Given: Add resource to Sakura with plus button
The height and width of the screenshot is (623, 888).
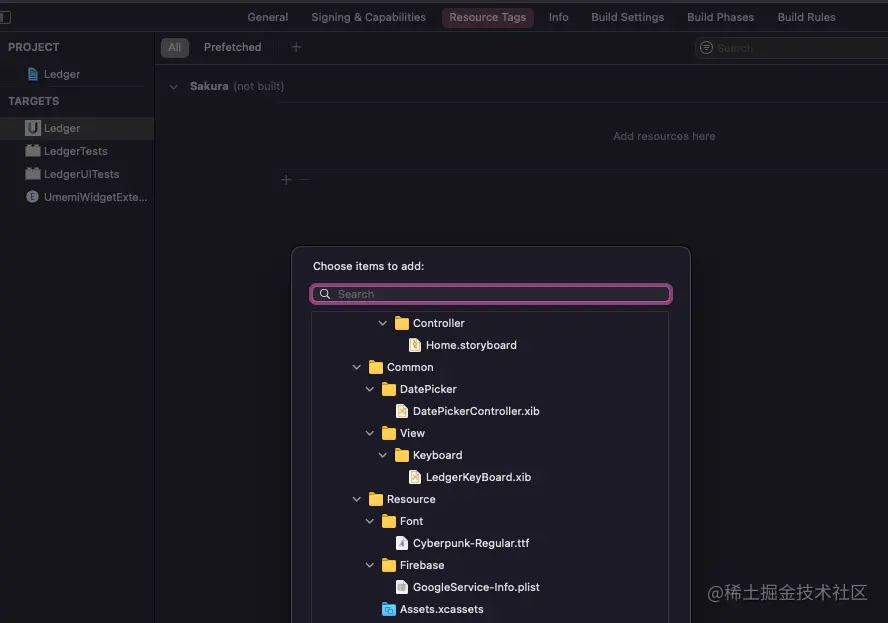Looking at the screenshot, I should [x=286, y=180].
